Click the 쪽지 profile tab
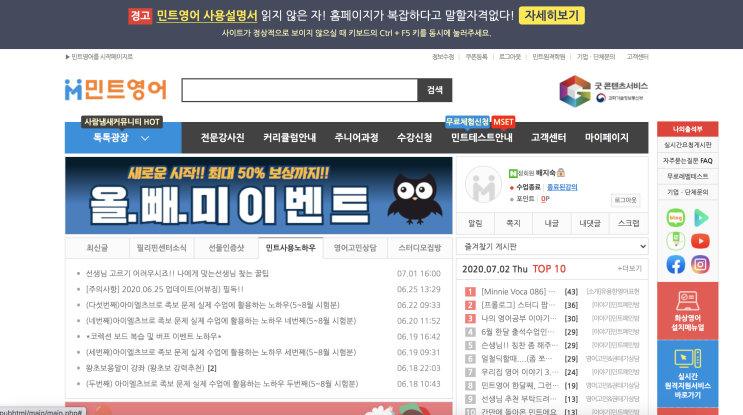Viewport: 743px width, 415px height. [513, 223]
